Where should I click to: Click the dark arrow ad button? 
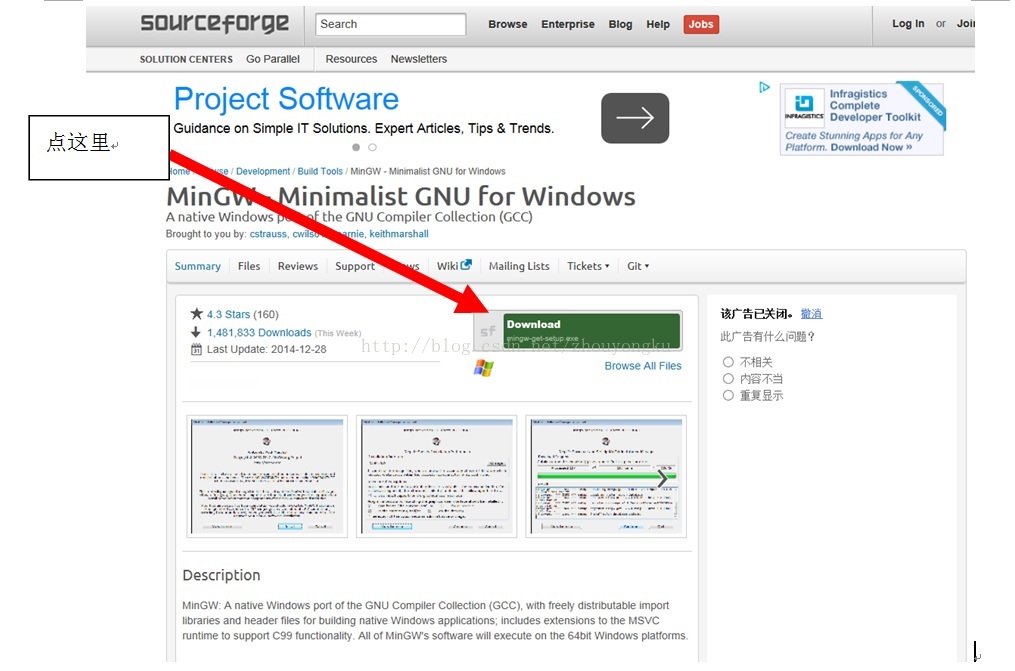[x=635, y=118]
